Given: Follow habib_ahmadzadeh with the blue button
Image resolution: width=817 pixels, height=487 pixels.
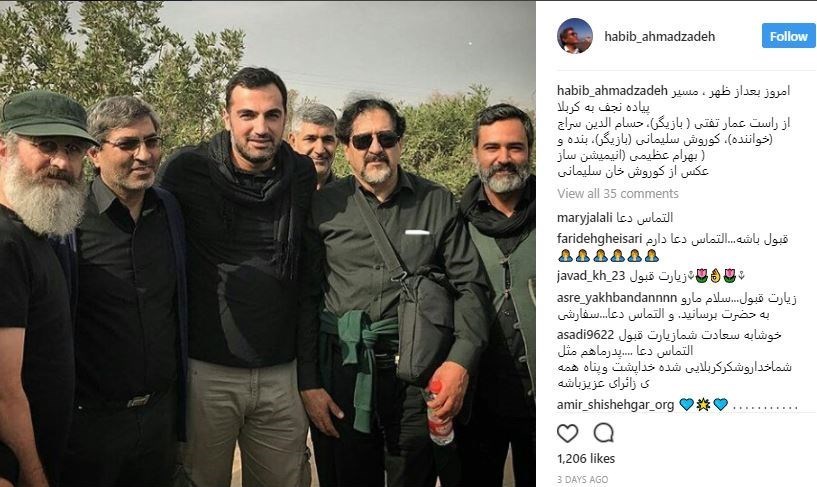Looking at the screenshot, I should (788, 36).
